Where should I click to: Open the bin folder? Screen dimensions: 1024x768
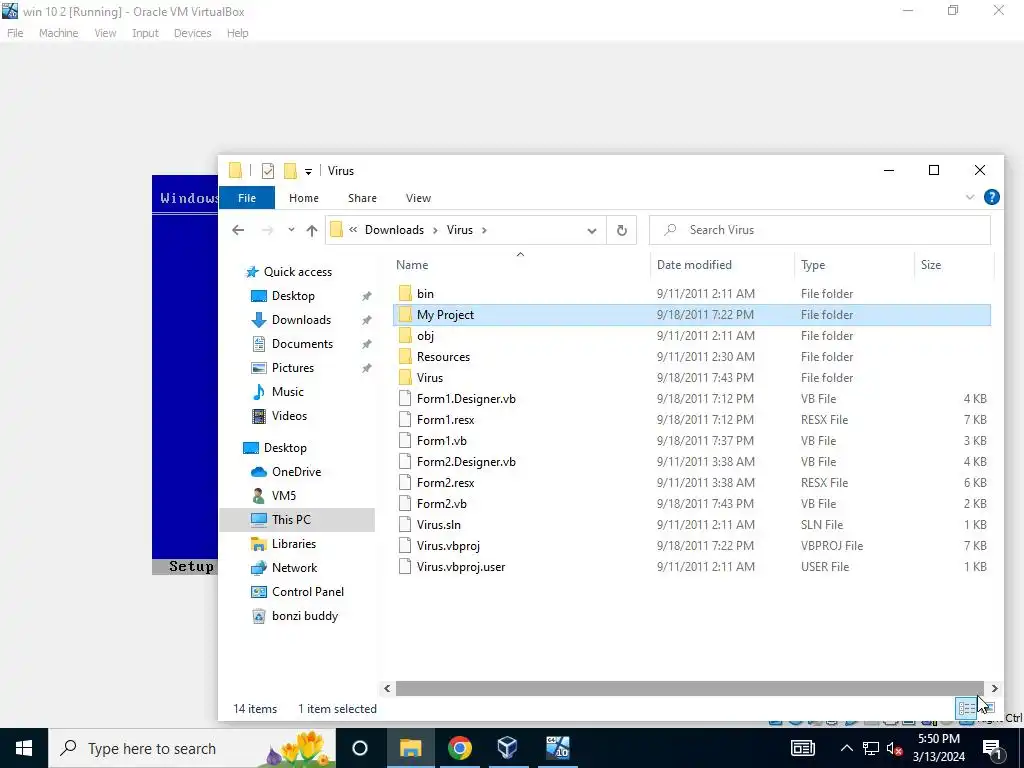[425, 294]
